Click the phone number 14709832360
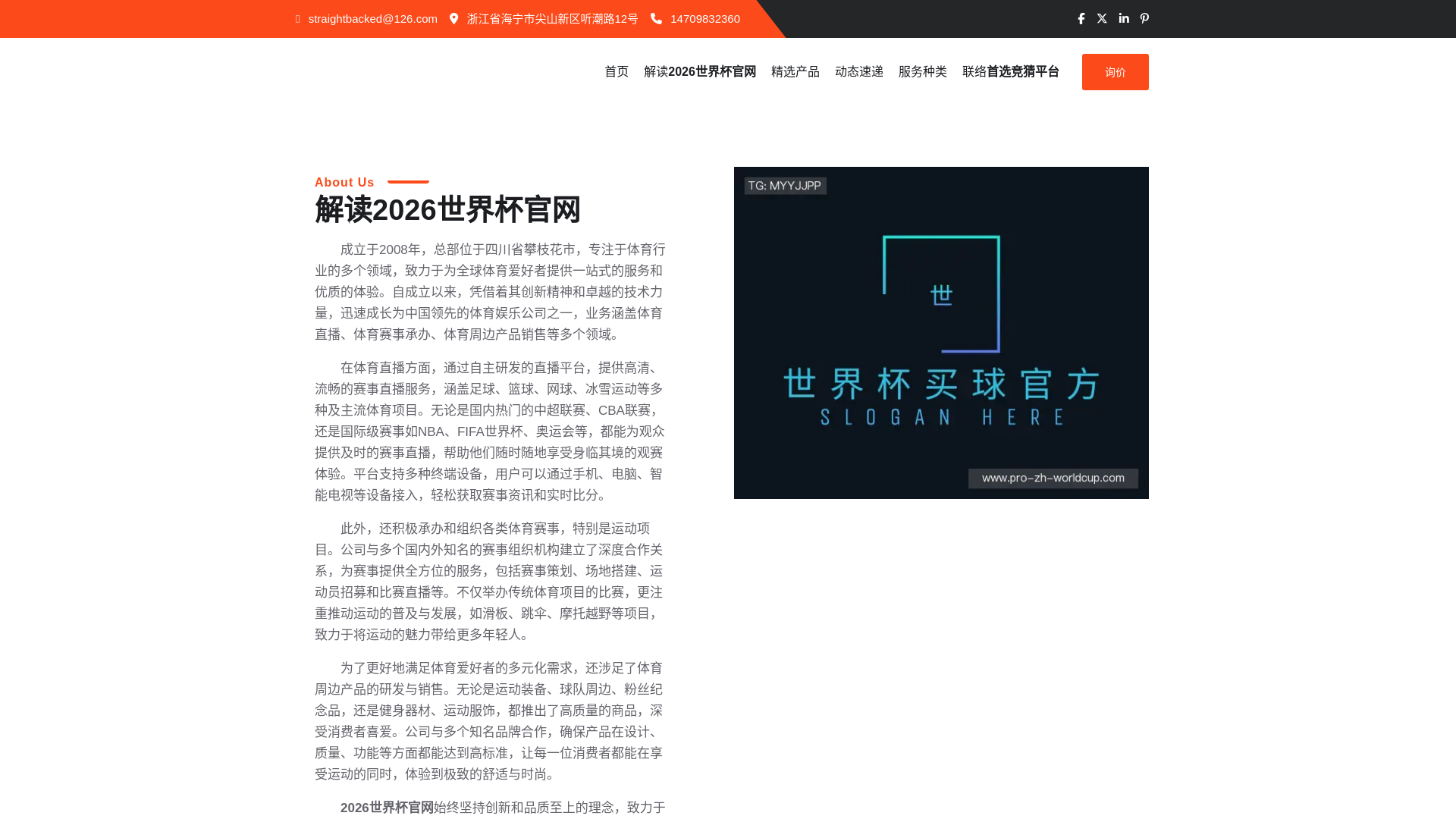1456x819 pixels. [705, 19]
